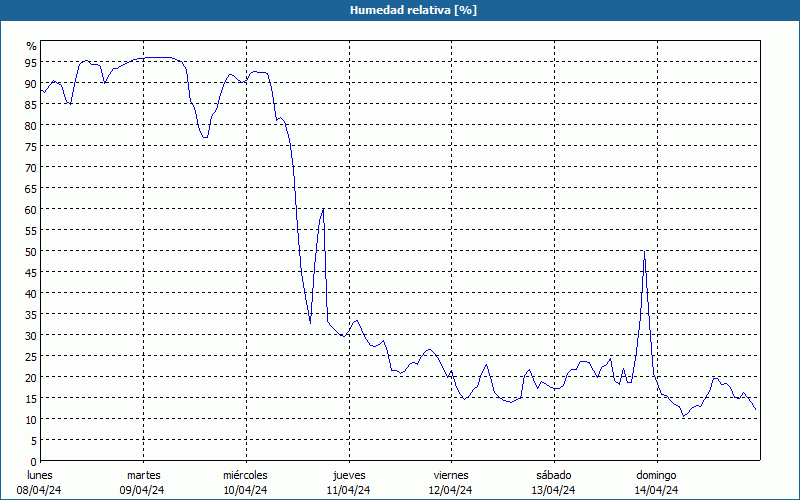800x500 pixels.
Task: Click the 'jueves' day label
Action: 349,475
